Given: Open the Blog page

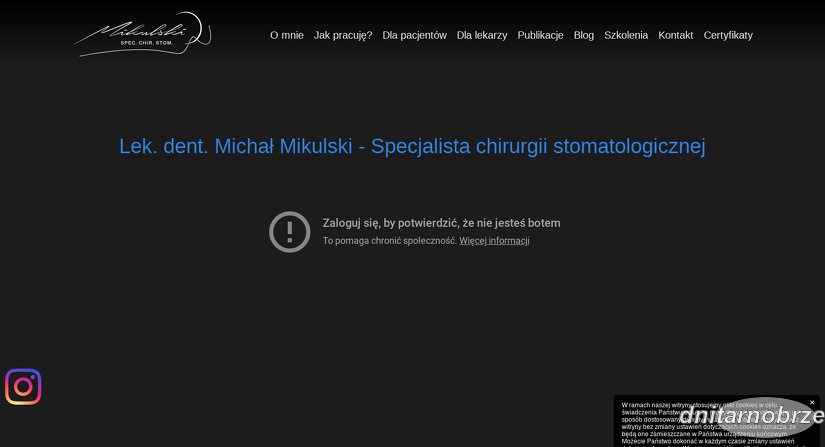Looking at the screenshot, I should (x=584, y=35).
